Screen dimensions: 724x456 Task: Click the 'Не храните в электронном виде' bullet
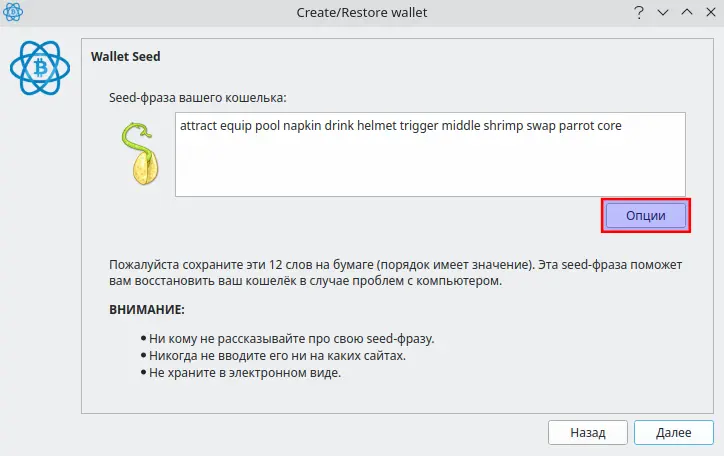coord(241,372)
